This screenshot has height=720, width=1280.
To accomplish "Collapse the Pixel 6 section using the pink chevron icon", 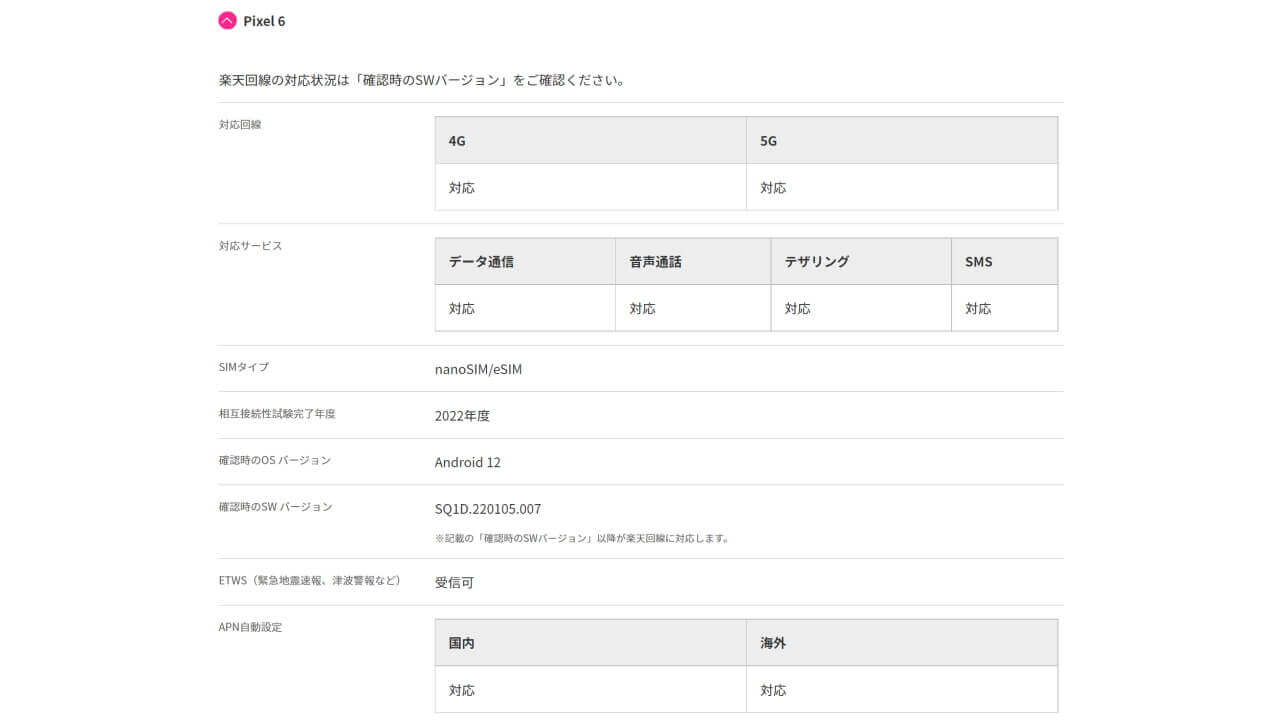I will click(228, 20).
